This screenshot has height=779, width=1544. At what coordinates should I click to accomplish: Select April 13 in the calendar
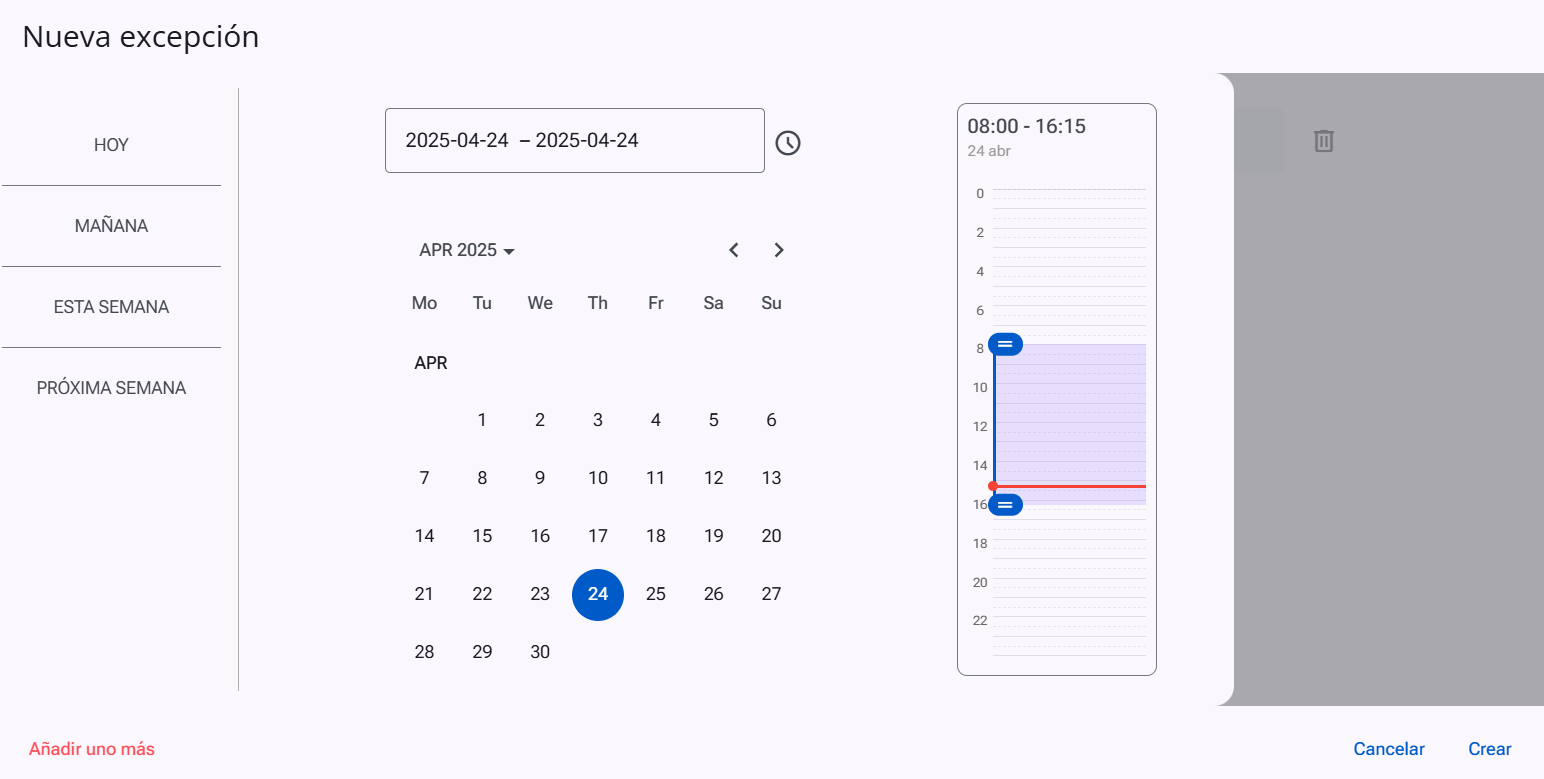[x=771, y=478]
